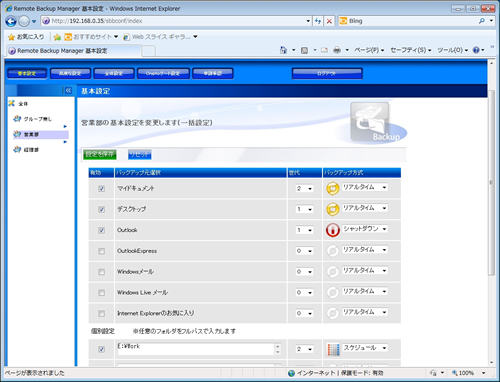500x382 pixels.
Task: Enable the Windowsメール checkbox
Action: [x=101, y=272]
